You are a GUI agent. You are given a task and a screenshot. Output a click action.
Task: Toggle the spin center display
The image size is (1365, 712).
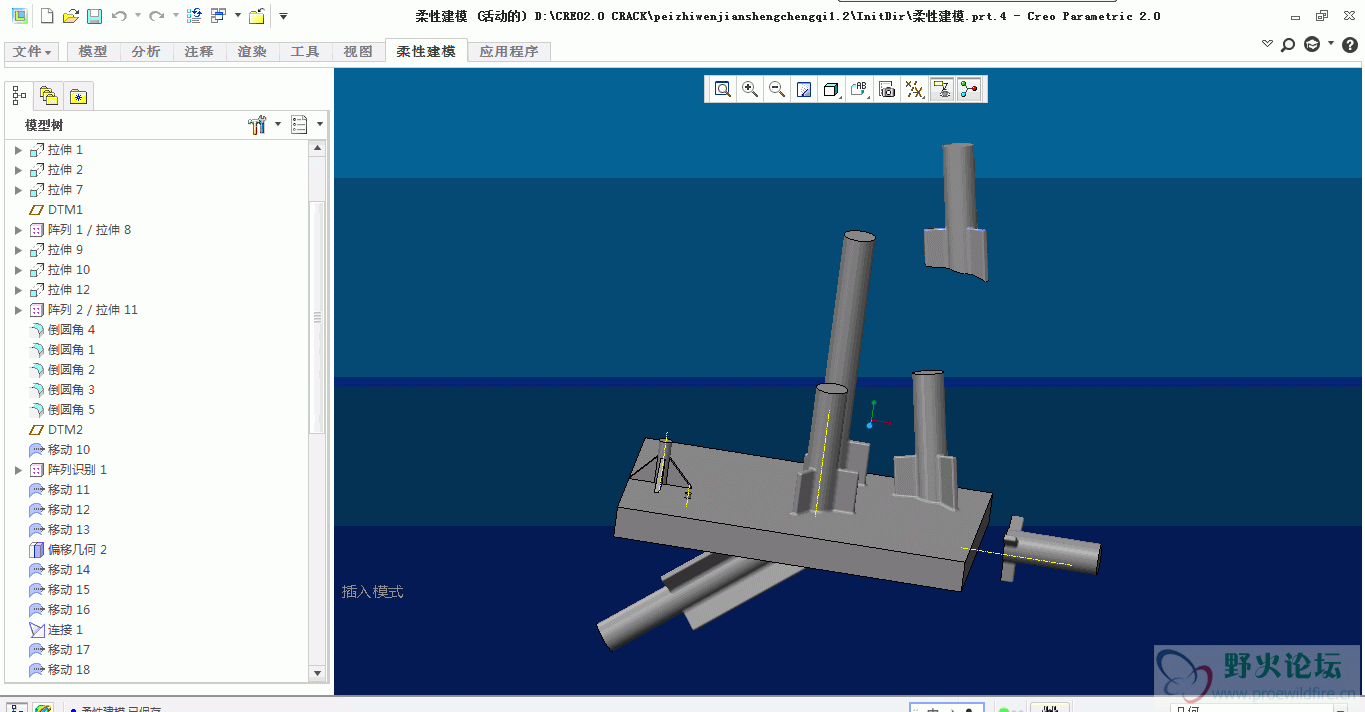[968, 89]
